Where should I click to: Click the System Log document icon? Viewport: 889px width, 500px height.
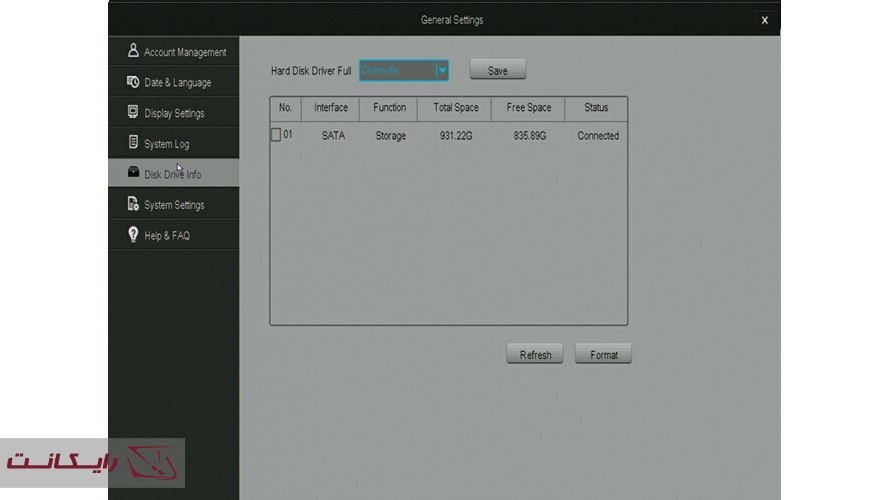click(133, 143)
